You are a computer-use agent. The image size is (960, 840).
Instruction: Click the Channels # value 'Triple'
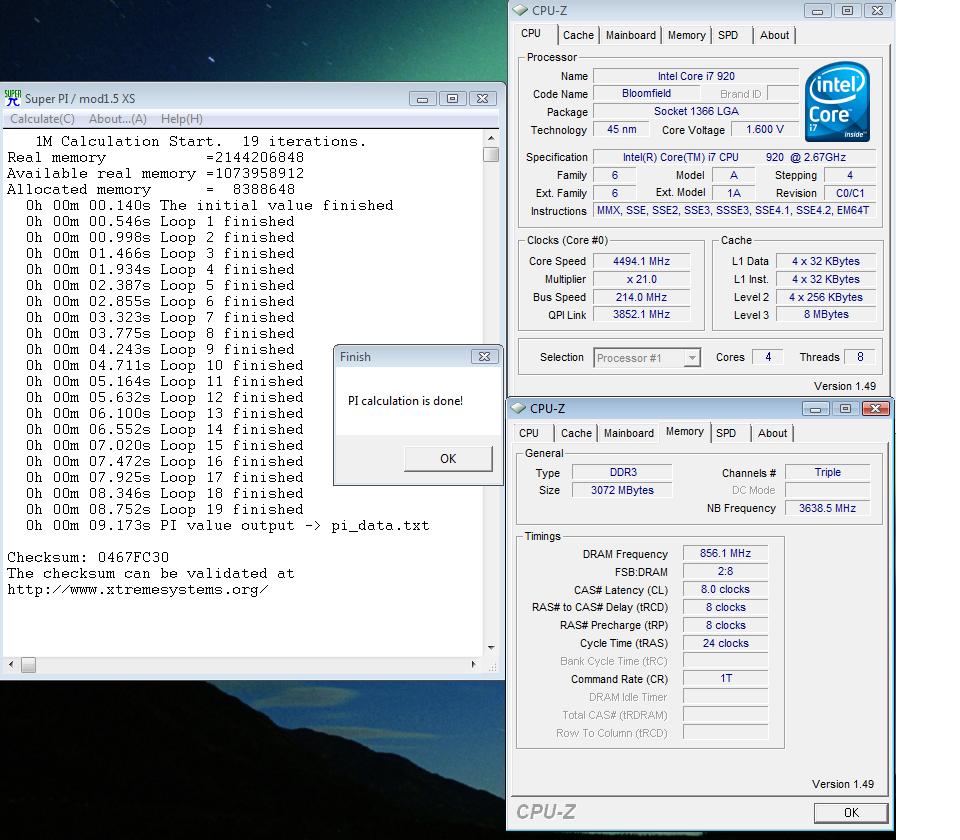827,472
